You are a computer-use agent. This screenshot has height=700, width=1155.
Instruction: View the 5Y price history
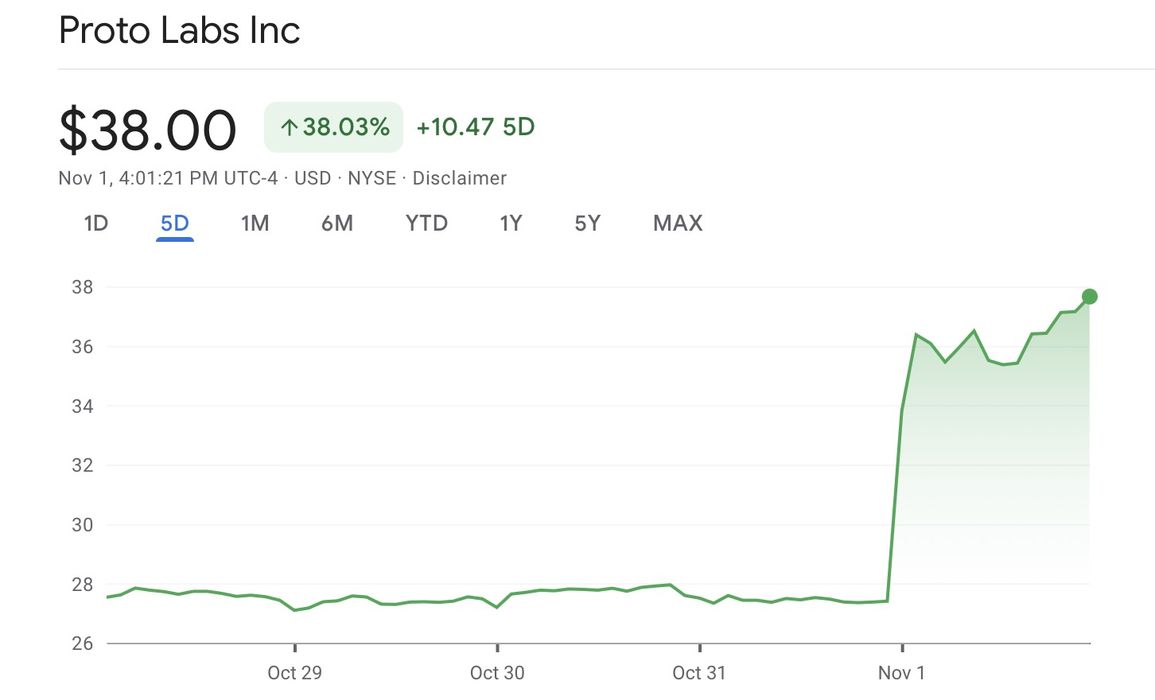pos(588,223)
